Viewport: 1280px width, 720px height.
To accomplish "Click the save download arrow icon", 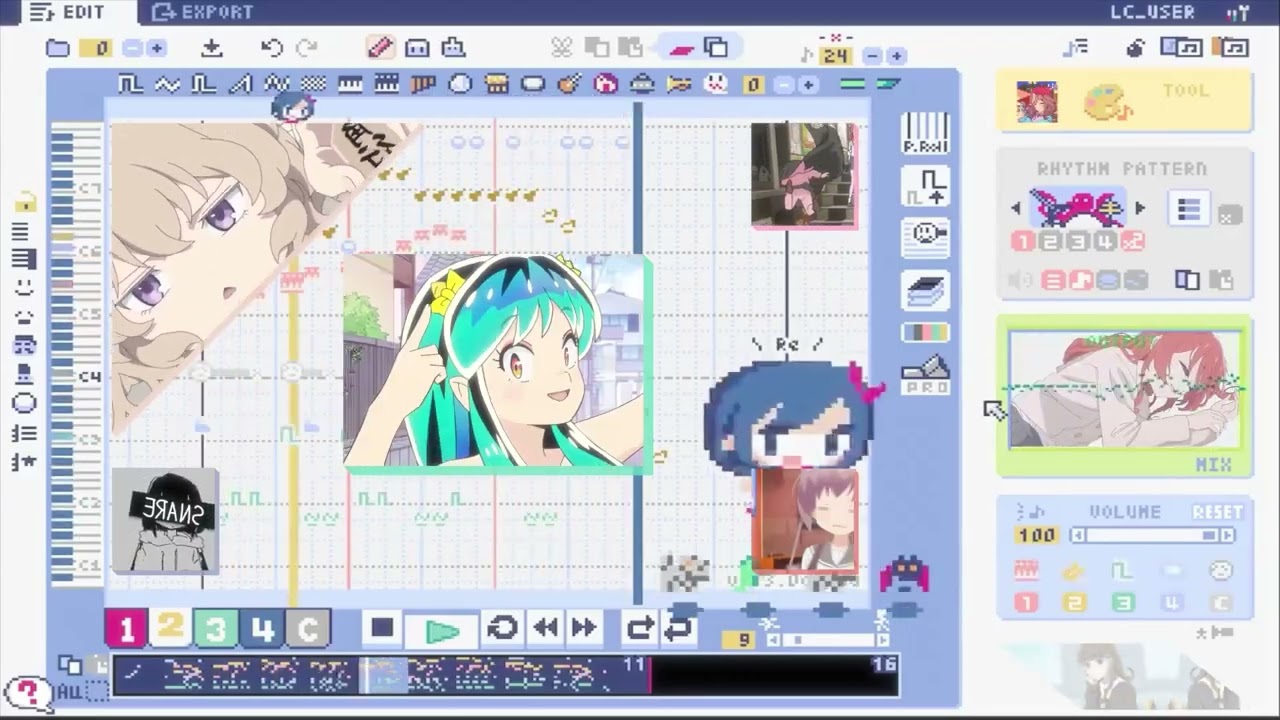I will point(211,48).
